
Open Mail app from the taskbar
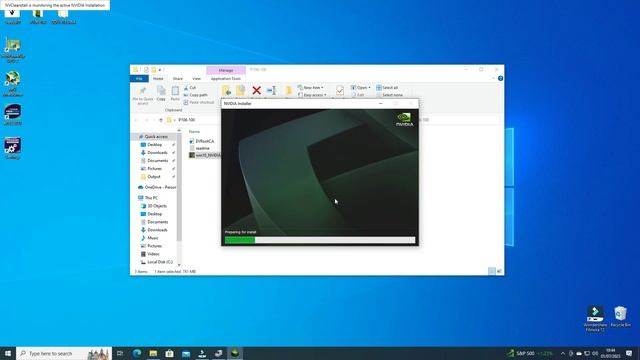coord(186,353)
